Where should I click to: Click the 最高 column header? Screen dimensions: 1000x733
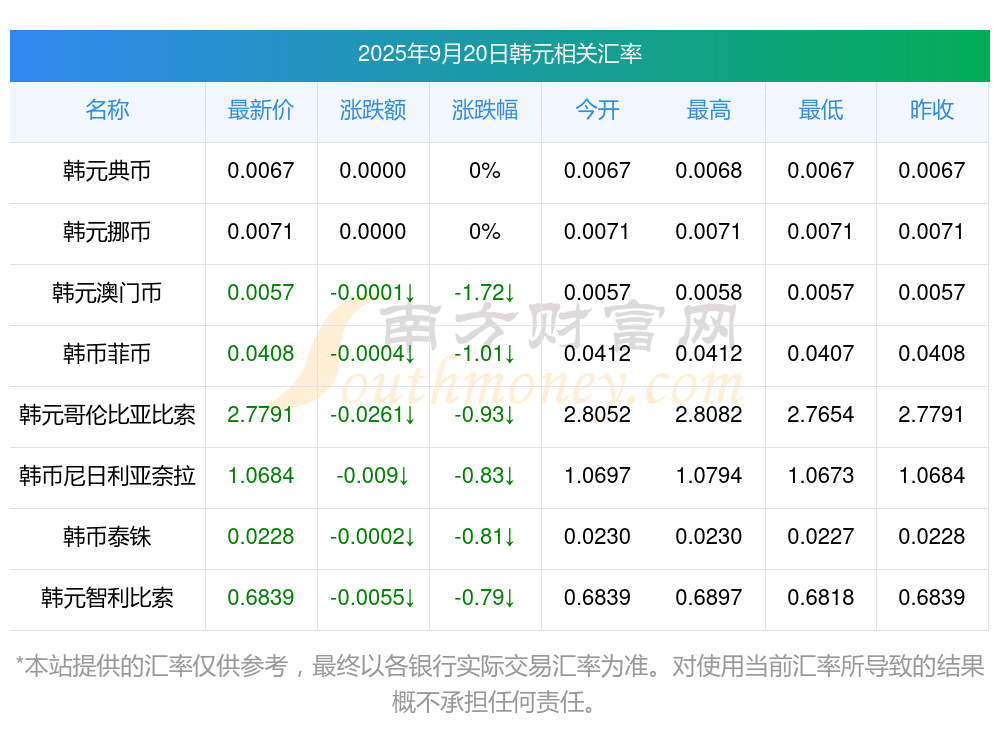pyautogui.click(x=709, y=110)
